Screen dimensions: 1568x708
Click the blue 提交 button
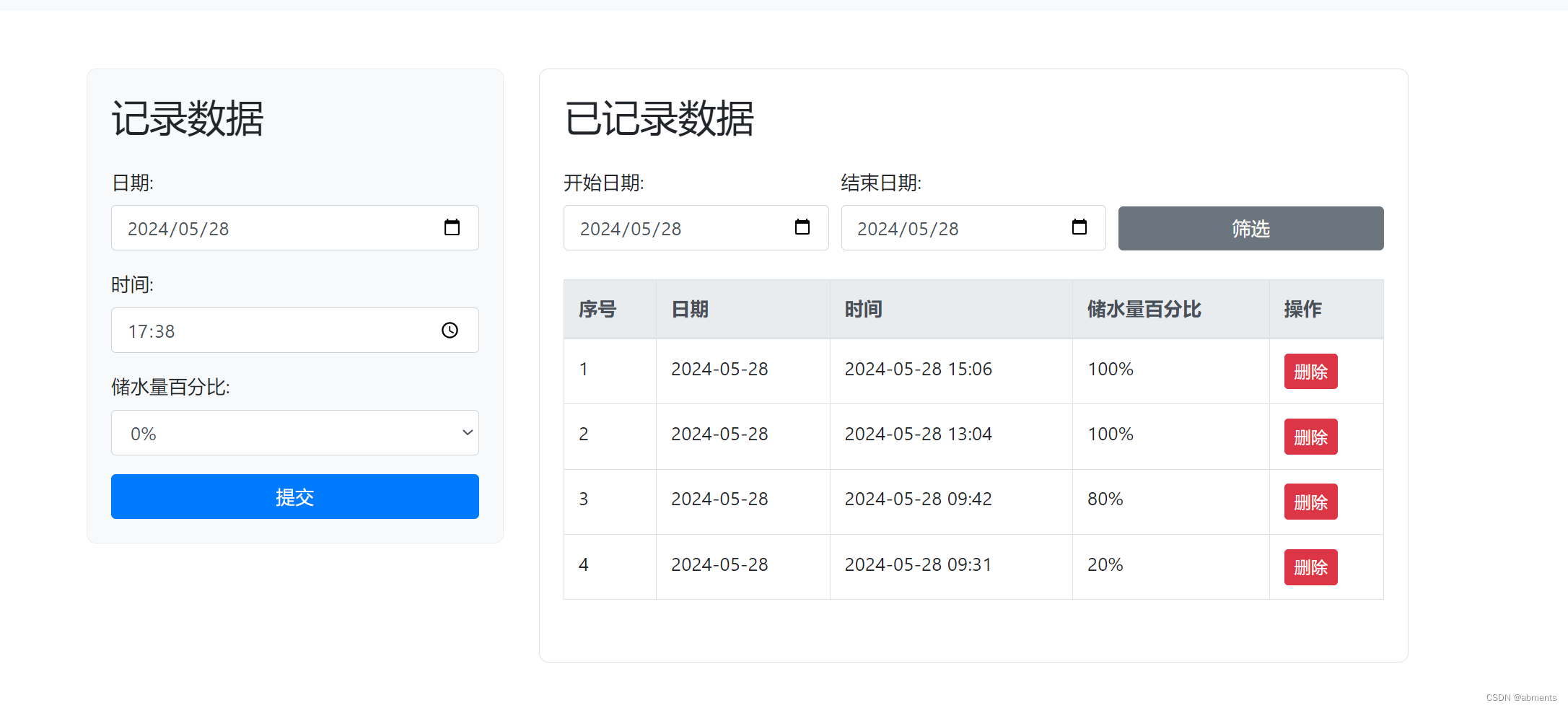click(295, 497)
